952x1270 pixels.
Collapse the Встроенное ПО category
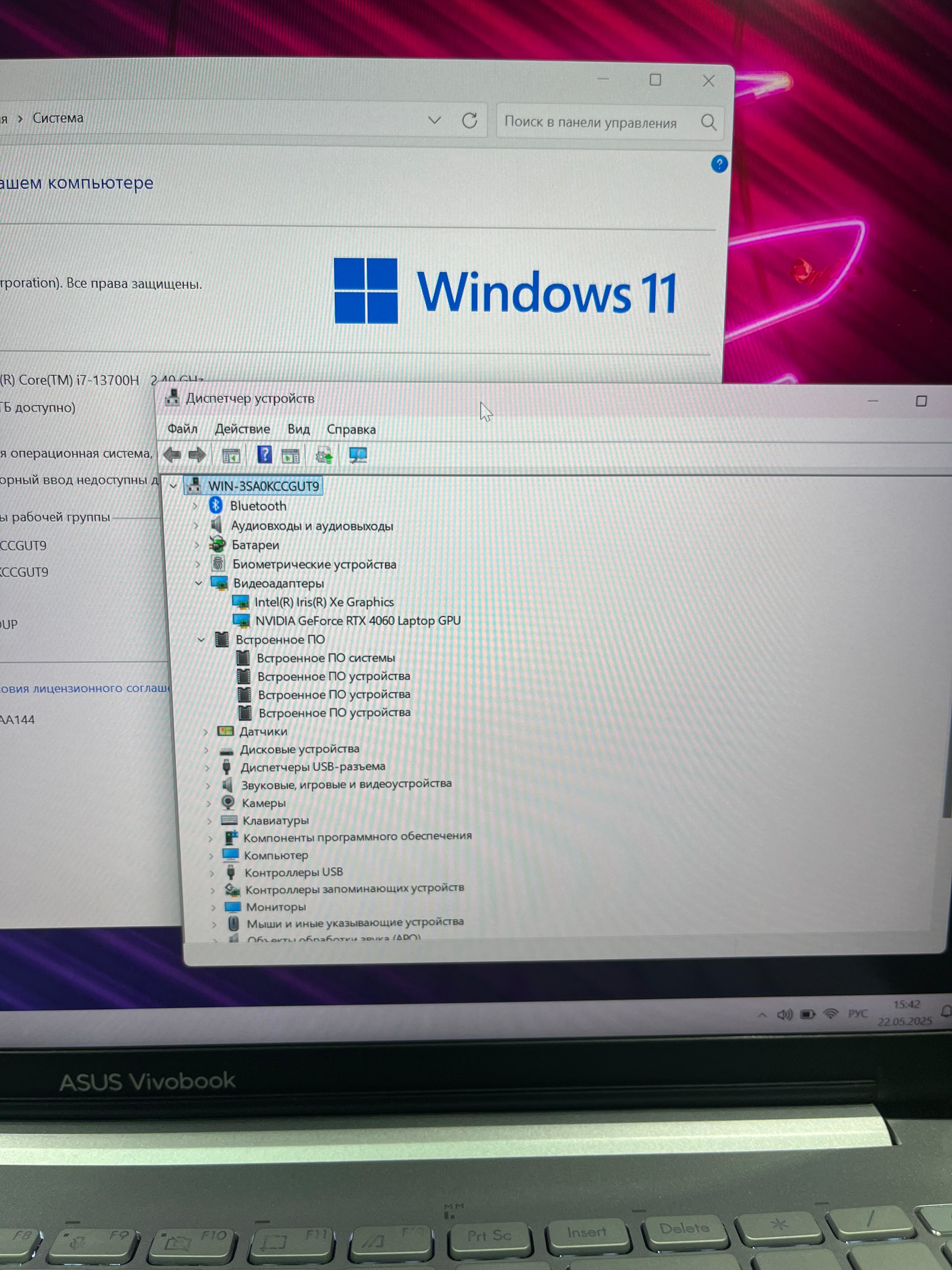point(201,639)
